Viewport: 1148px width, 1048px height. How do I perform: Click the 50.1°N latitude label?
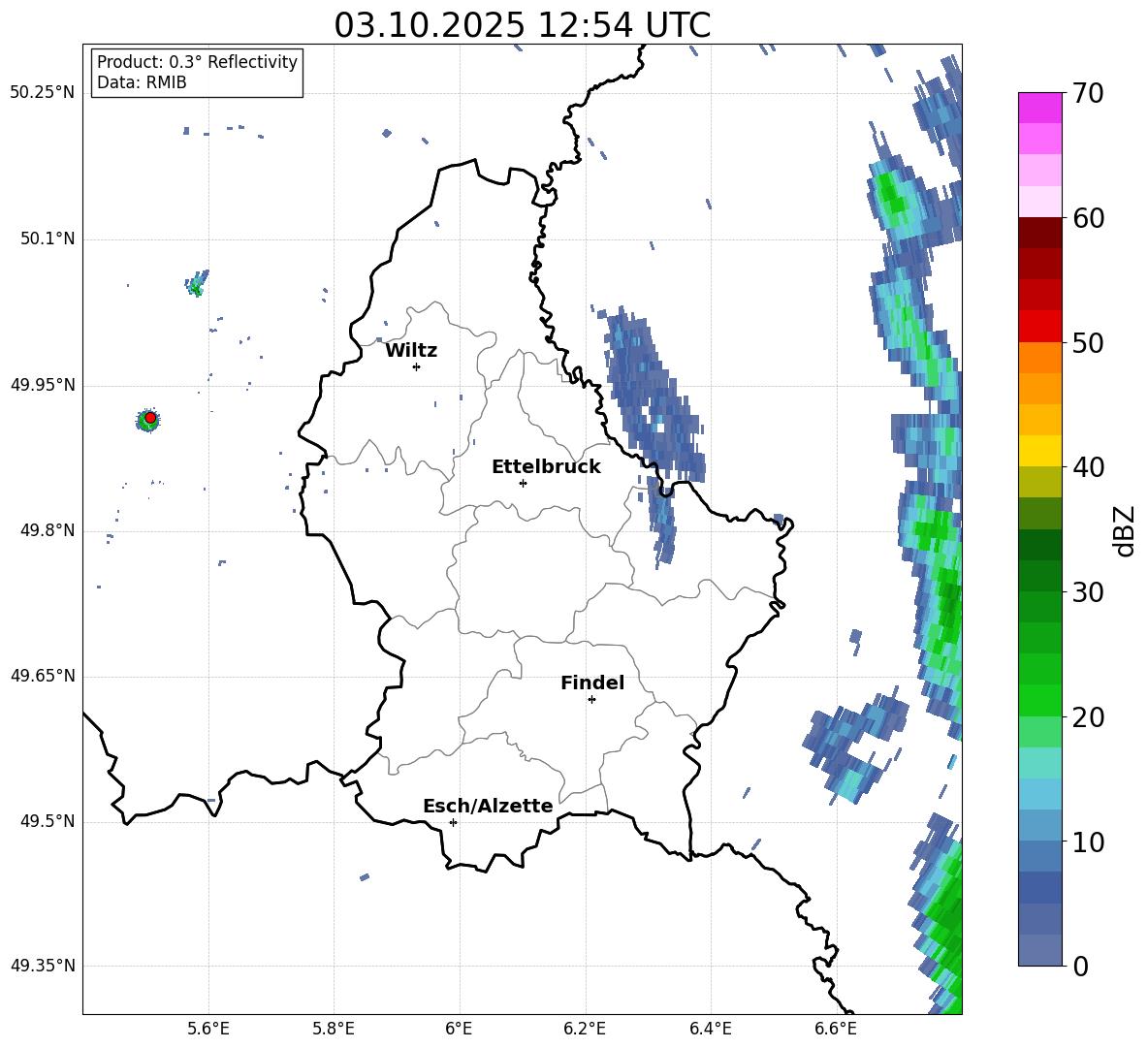[x=47, y=239]
